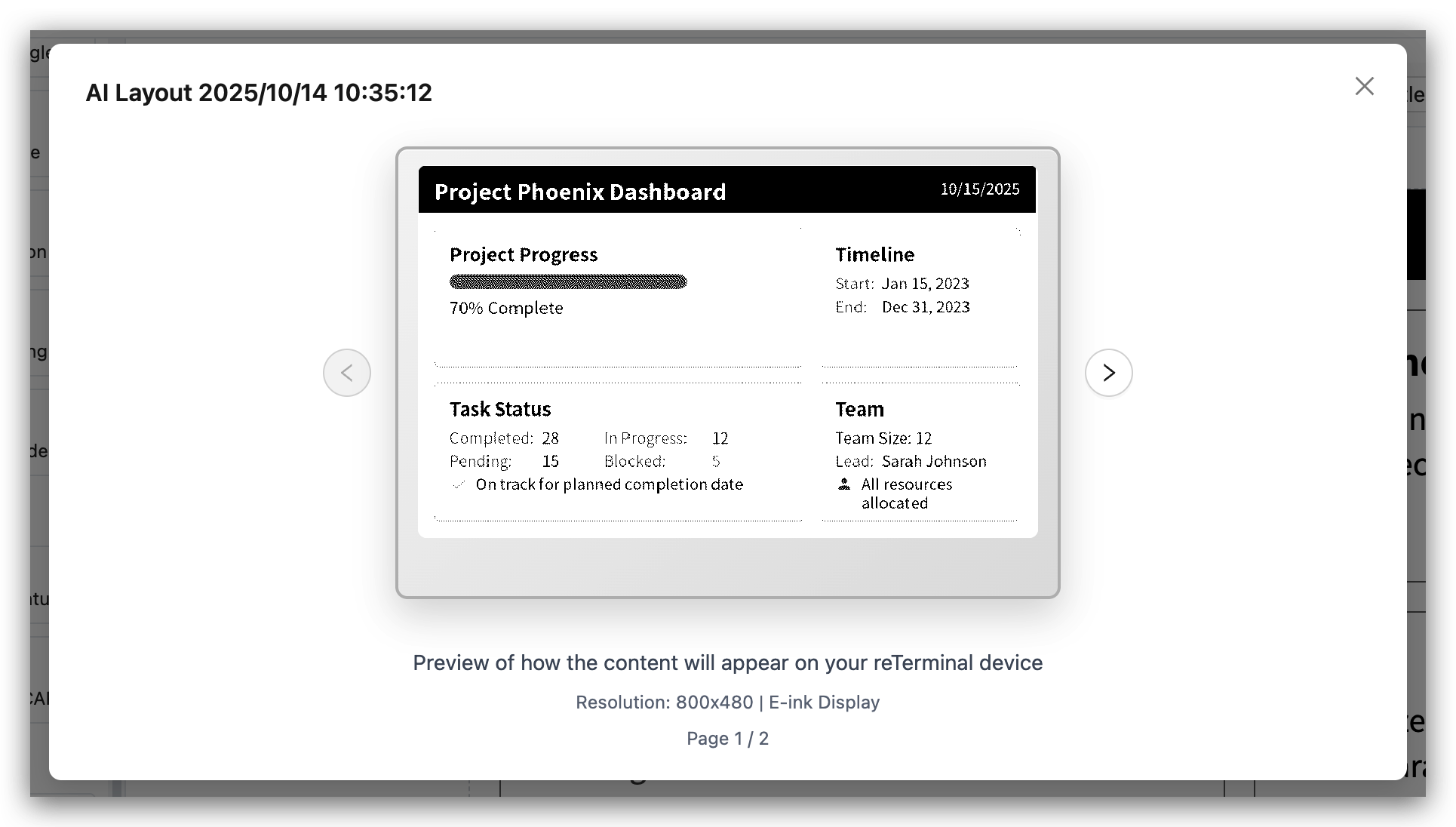Click the Project Phoenix Dashboard header title
The height and width of the screenshot is (827, 1456).
point(579,192)
